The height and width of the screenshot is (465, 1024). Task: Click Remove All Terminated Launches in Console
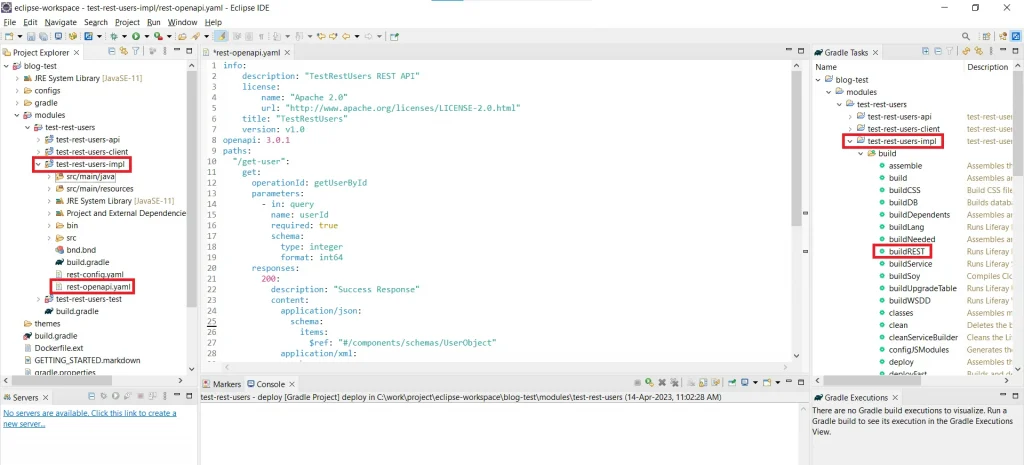tap(674, 383)
